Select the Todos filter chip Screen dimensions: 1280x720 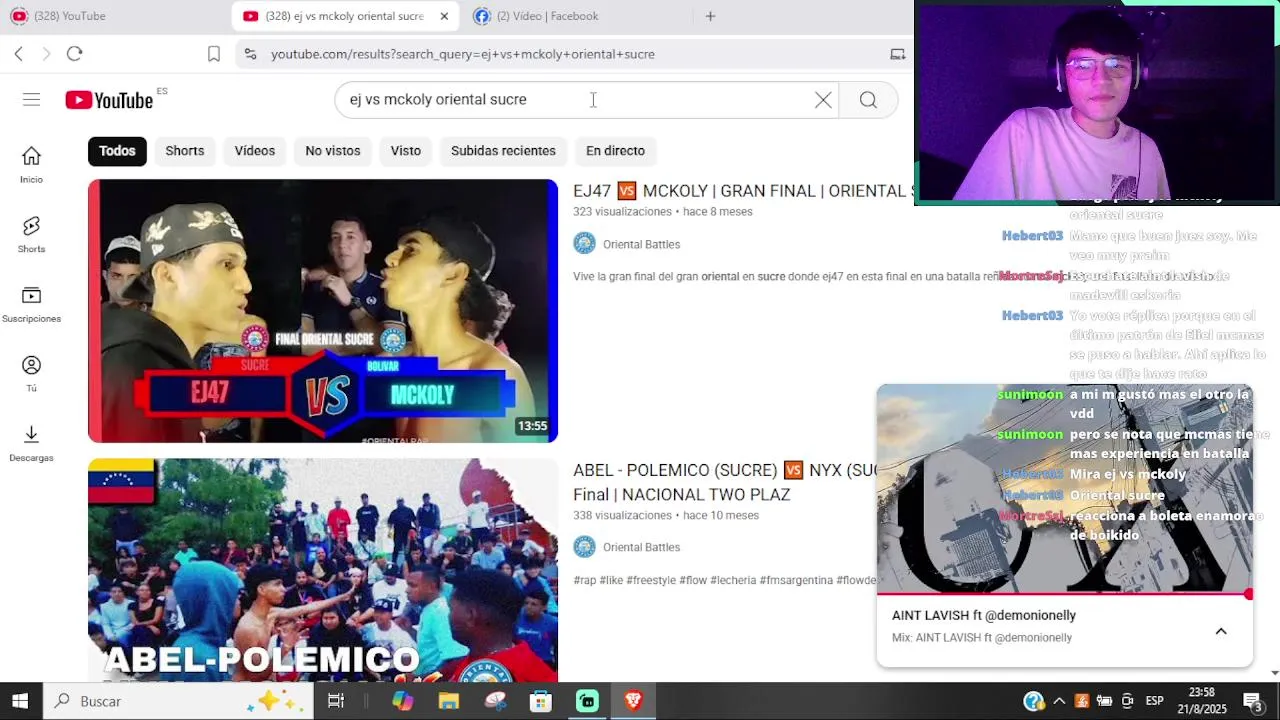[117, 151]
